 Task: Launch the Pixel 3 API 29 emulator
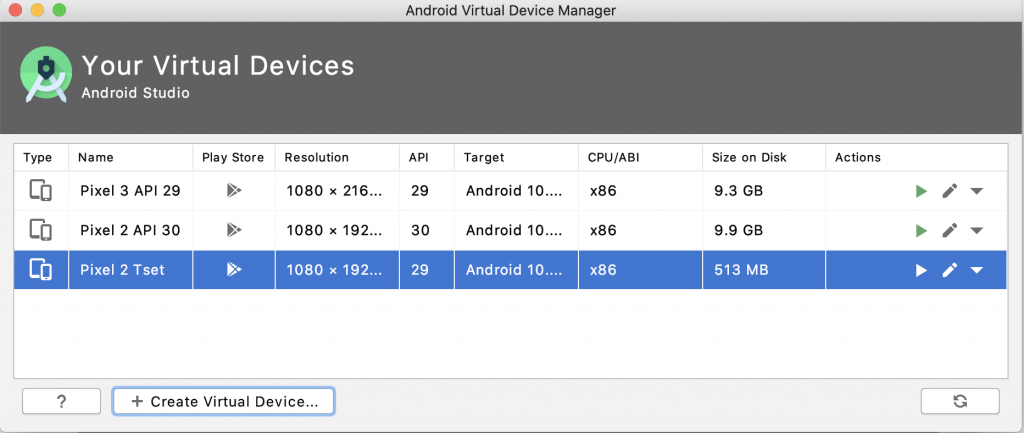click(x=921, y=191)
